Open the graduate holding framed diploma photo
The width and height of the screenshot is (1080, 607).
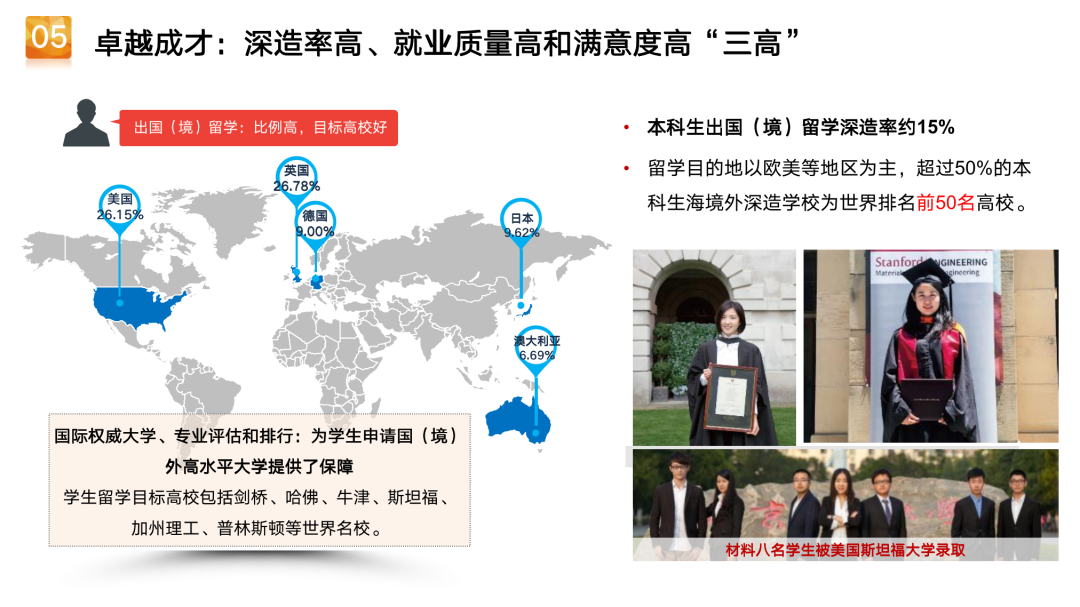(x=714, y=346)
